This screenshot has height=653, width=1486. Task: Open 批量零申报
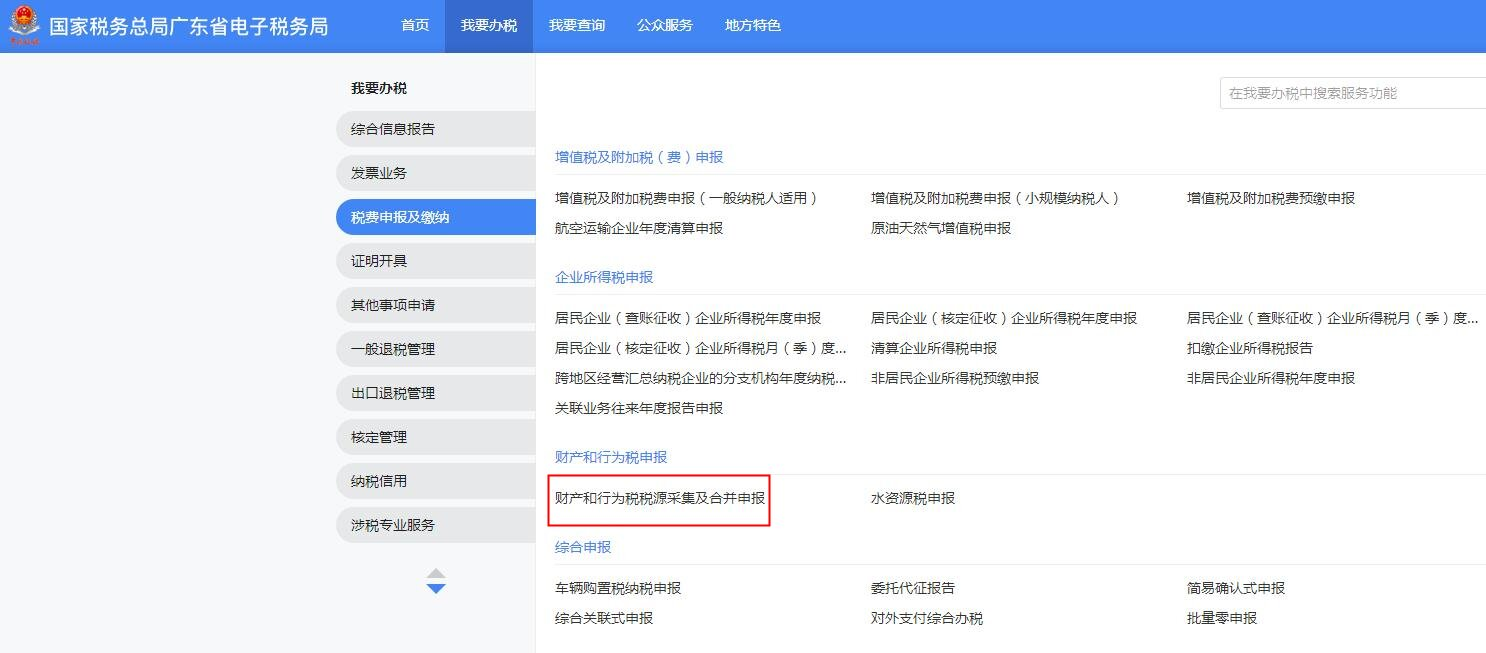coord(1222,618)
